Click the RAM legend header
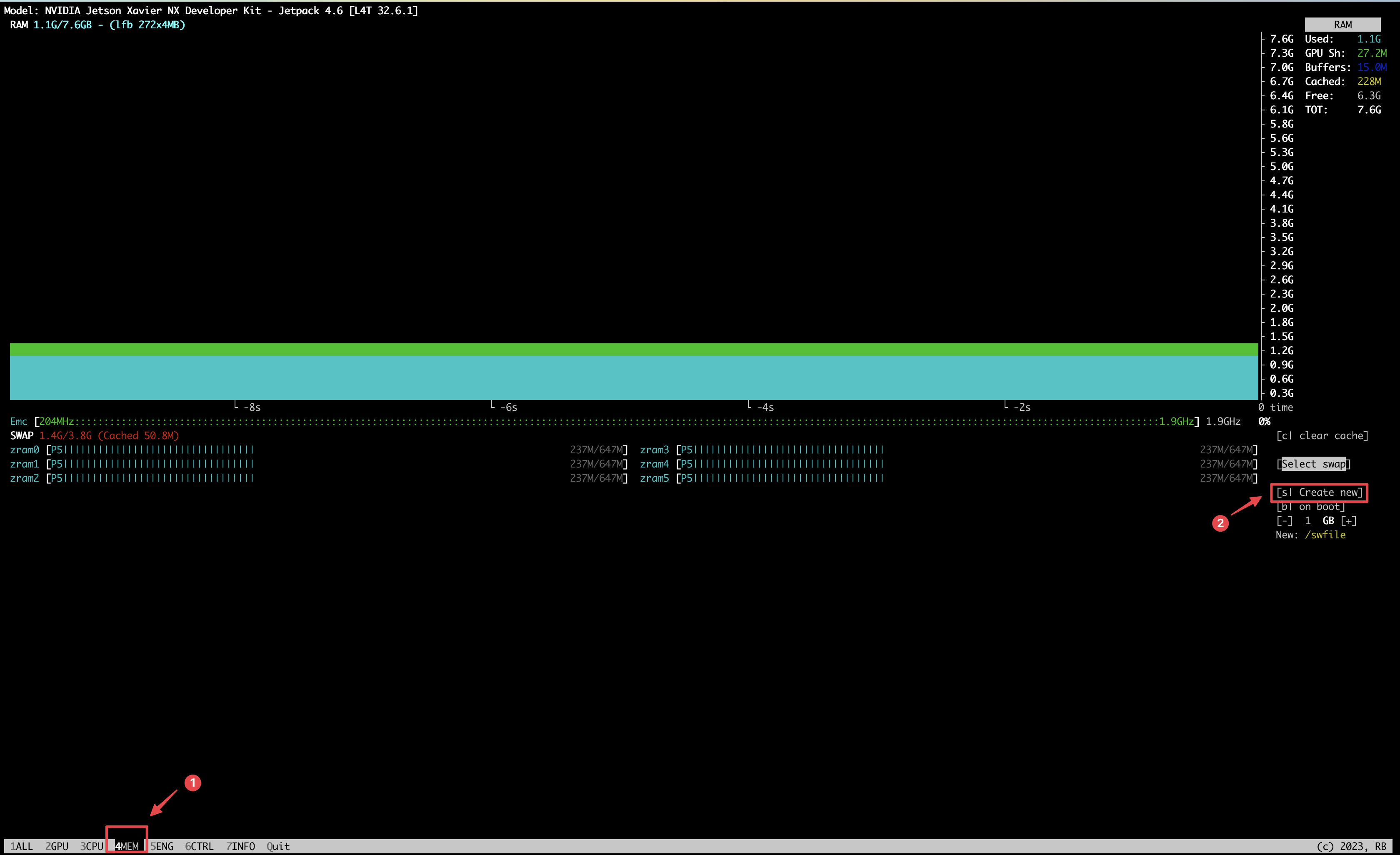Viewport: 1400px width, 855px height. tap(1342, 25)
